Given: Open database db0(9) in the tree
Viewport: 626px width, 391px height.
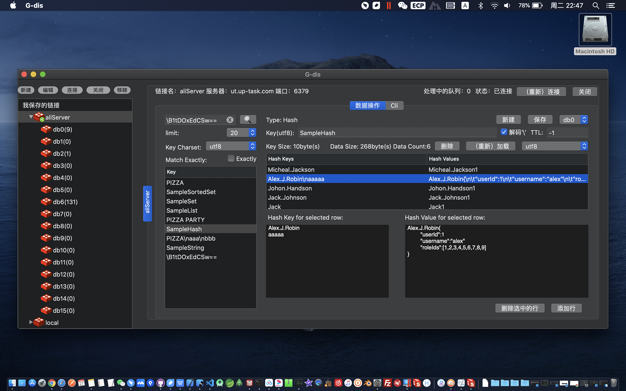Looking at the screenshot, I should click(x=62, y=129).
